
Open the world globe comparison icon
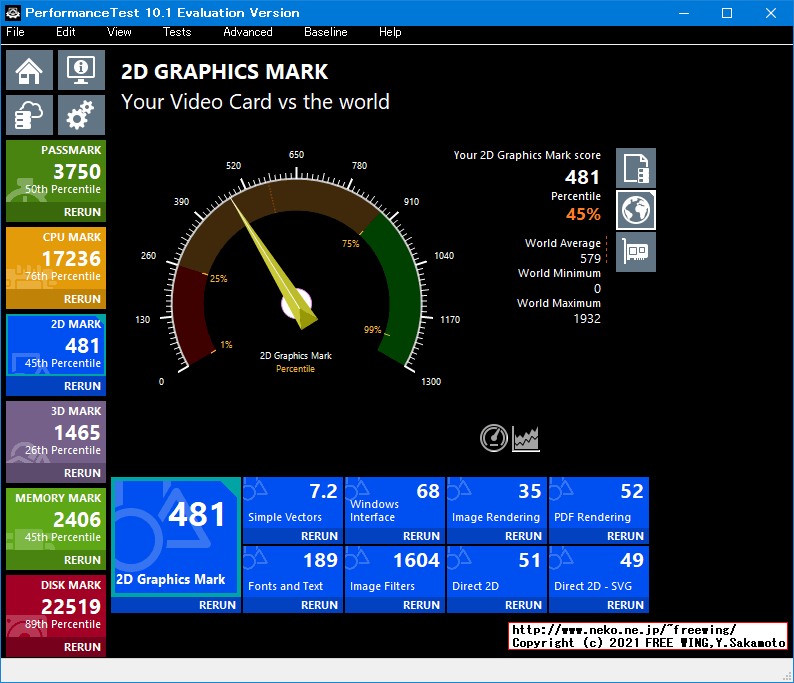click(636, 210)
